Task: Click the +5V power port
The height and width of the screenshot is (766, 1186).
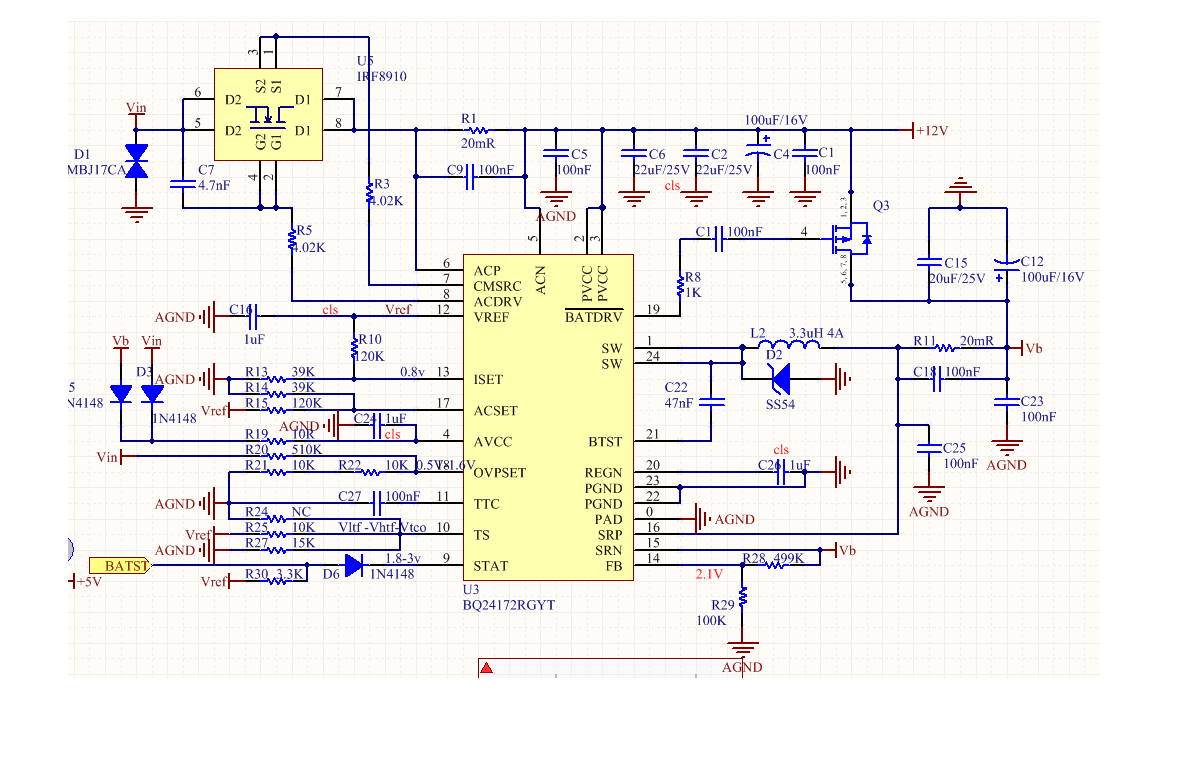Action: [85, 581]
